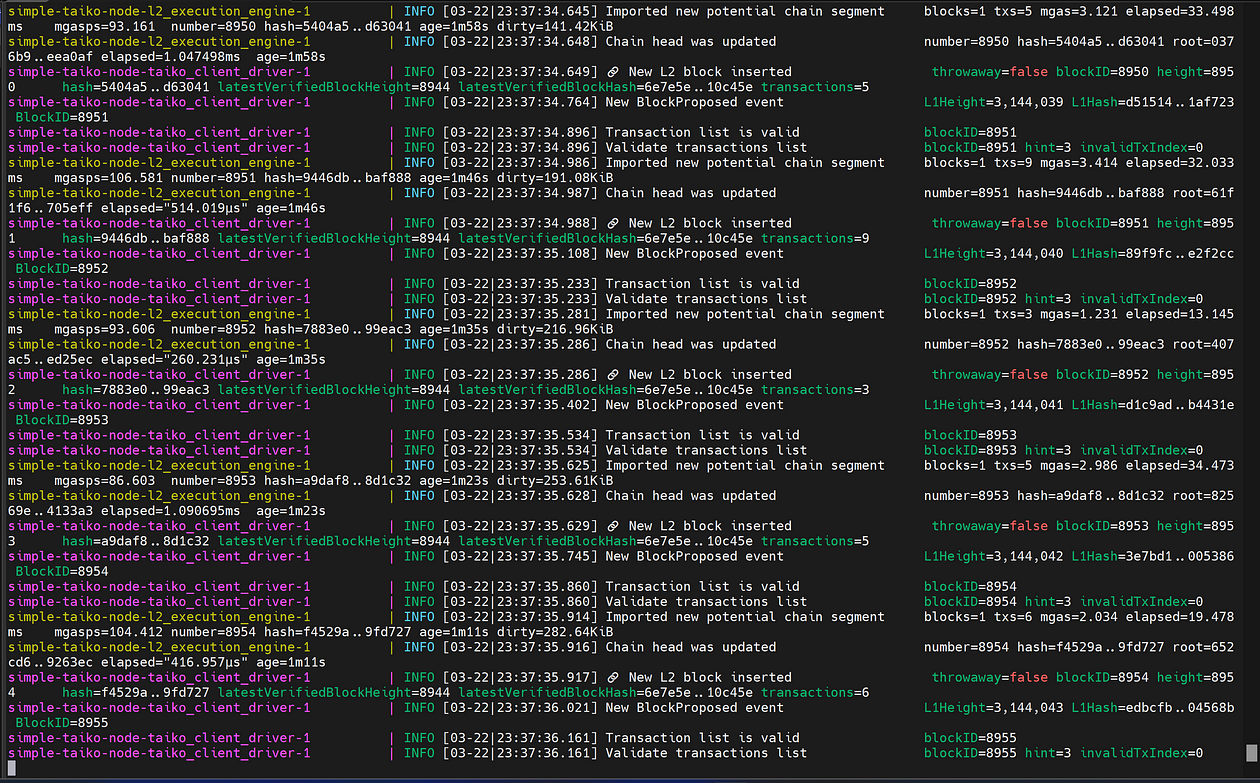Click timestamp [03-22|23:37:35.745]
The height and width of the screenshot is (783, 1260).
(x=520, y=556)
